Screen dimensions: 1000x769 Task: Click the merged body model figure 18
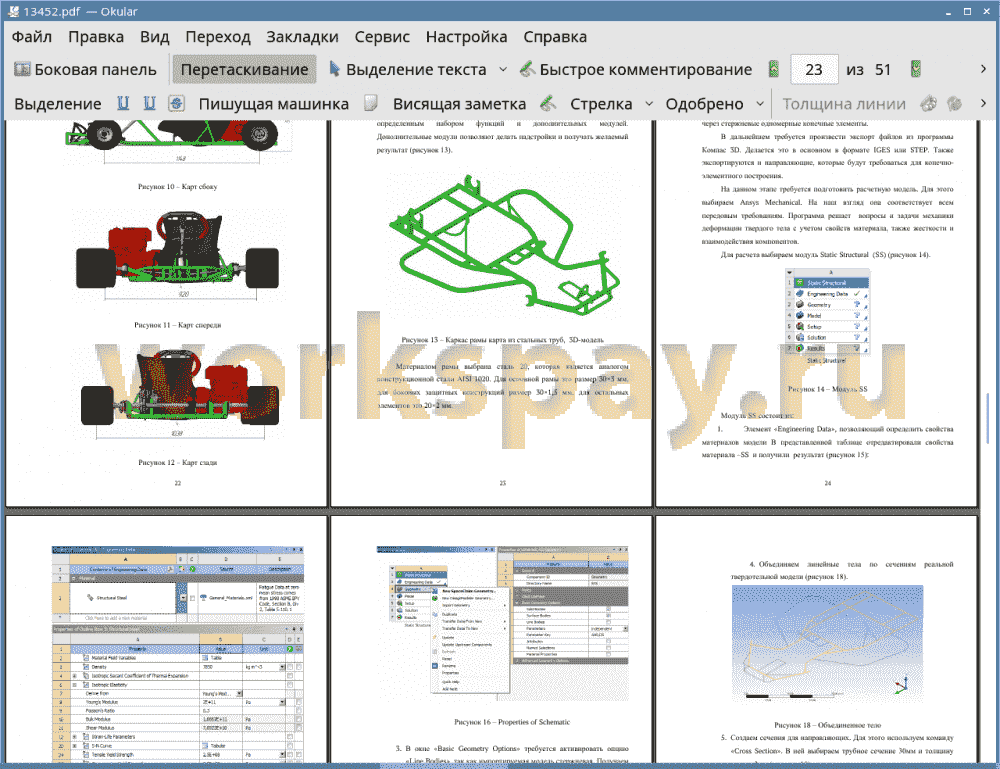click(x=827, y=644)
